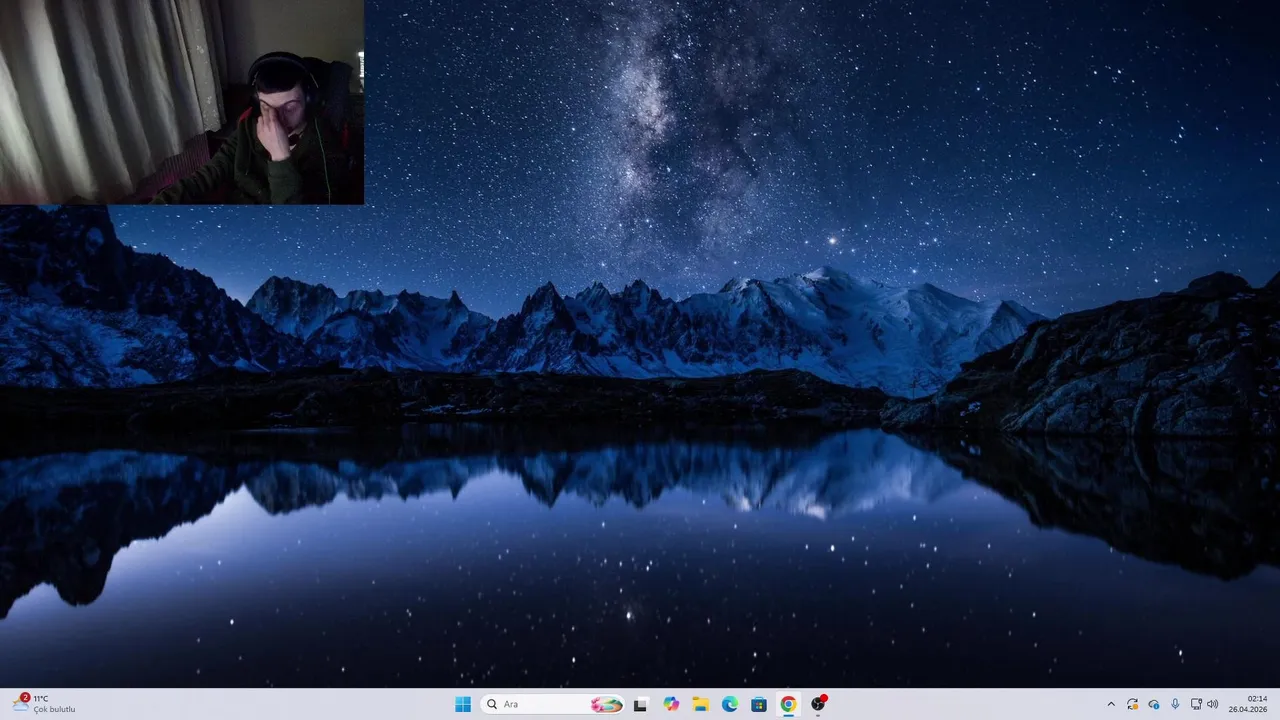Open the OBS Studio taskbar icon
The image size is (1280, 720).
(x=818, y=704)
